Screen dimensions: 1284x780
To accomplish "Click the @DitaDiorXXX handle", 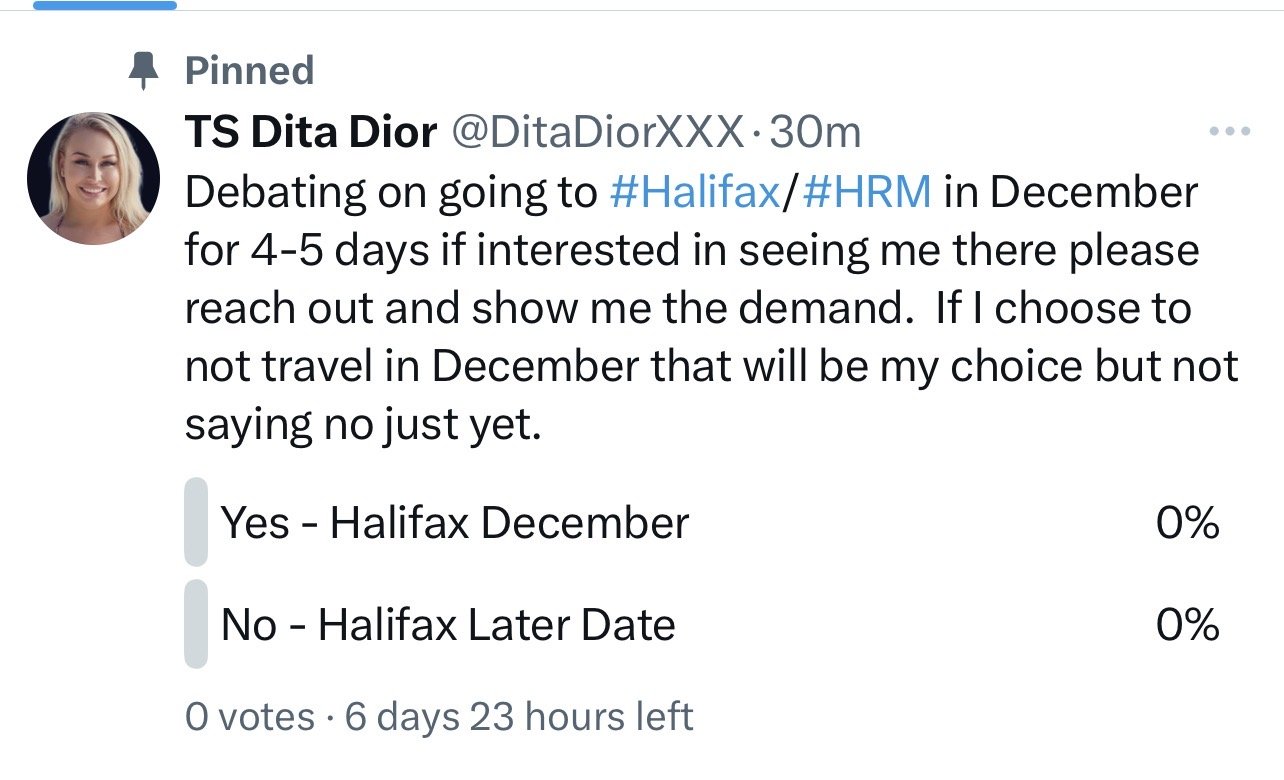I will click(x=598, y=132).
